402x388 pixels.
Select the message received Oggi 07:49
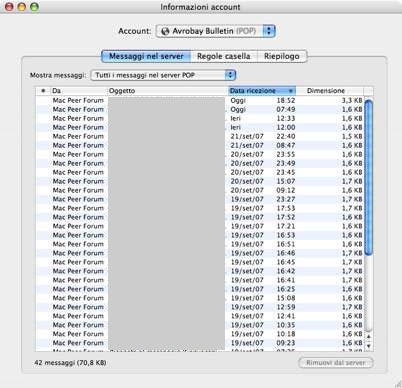(200, 109)
